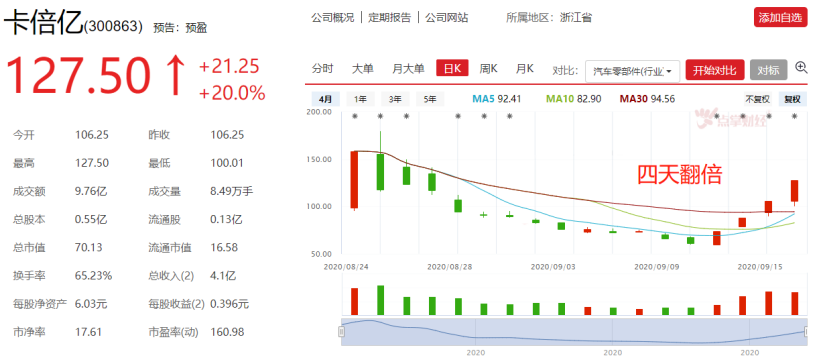Switch to the 分时 chart tab
This screenshot has width=816, height=363.
coord(323,68)
